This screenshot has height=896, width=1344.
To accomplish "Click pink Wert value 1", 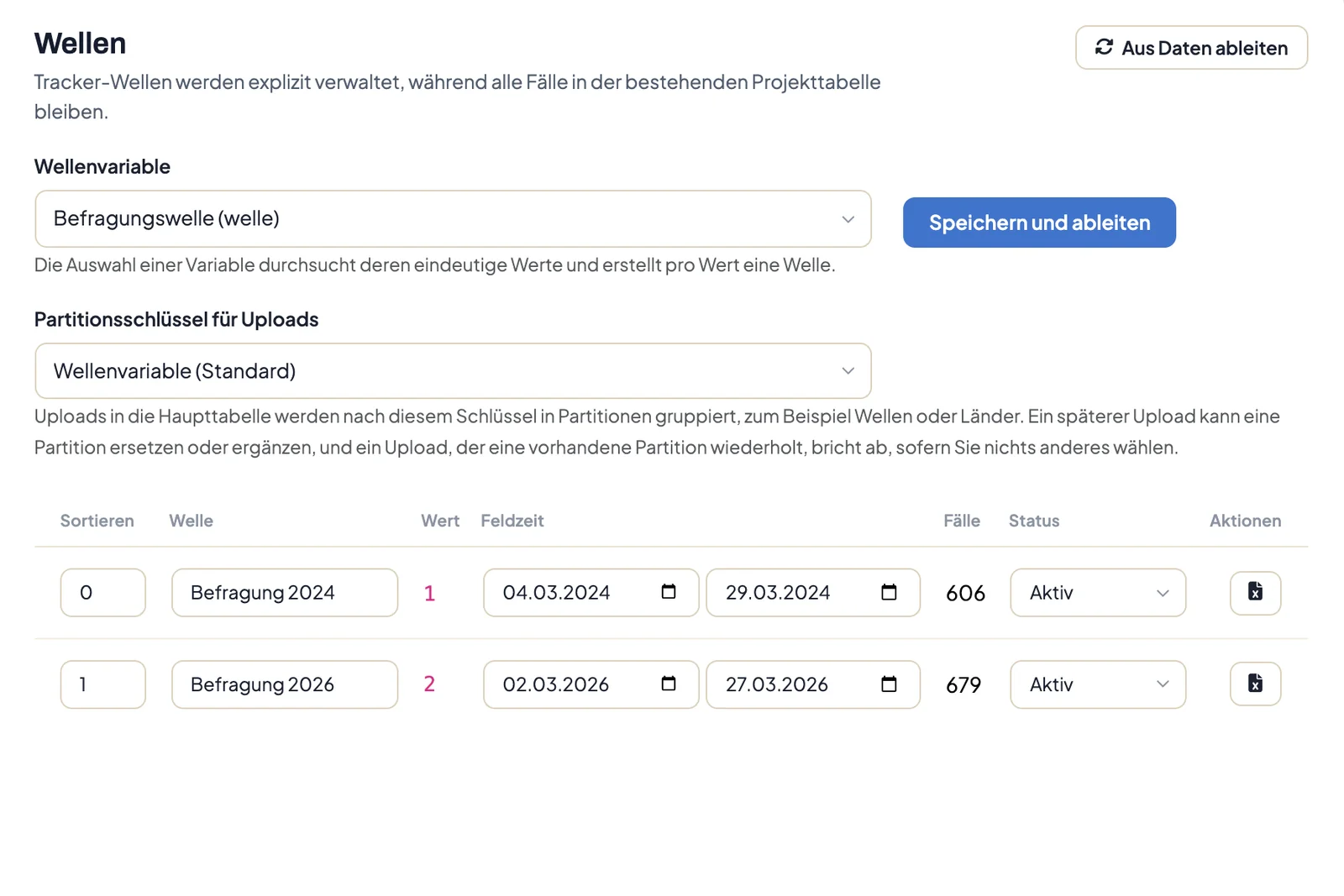I will (429, 594).
